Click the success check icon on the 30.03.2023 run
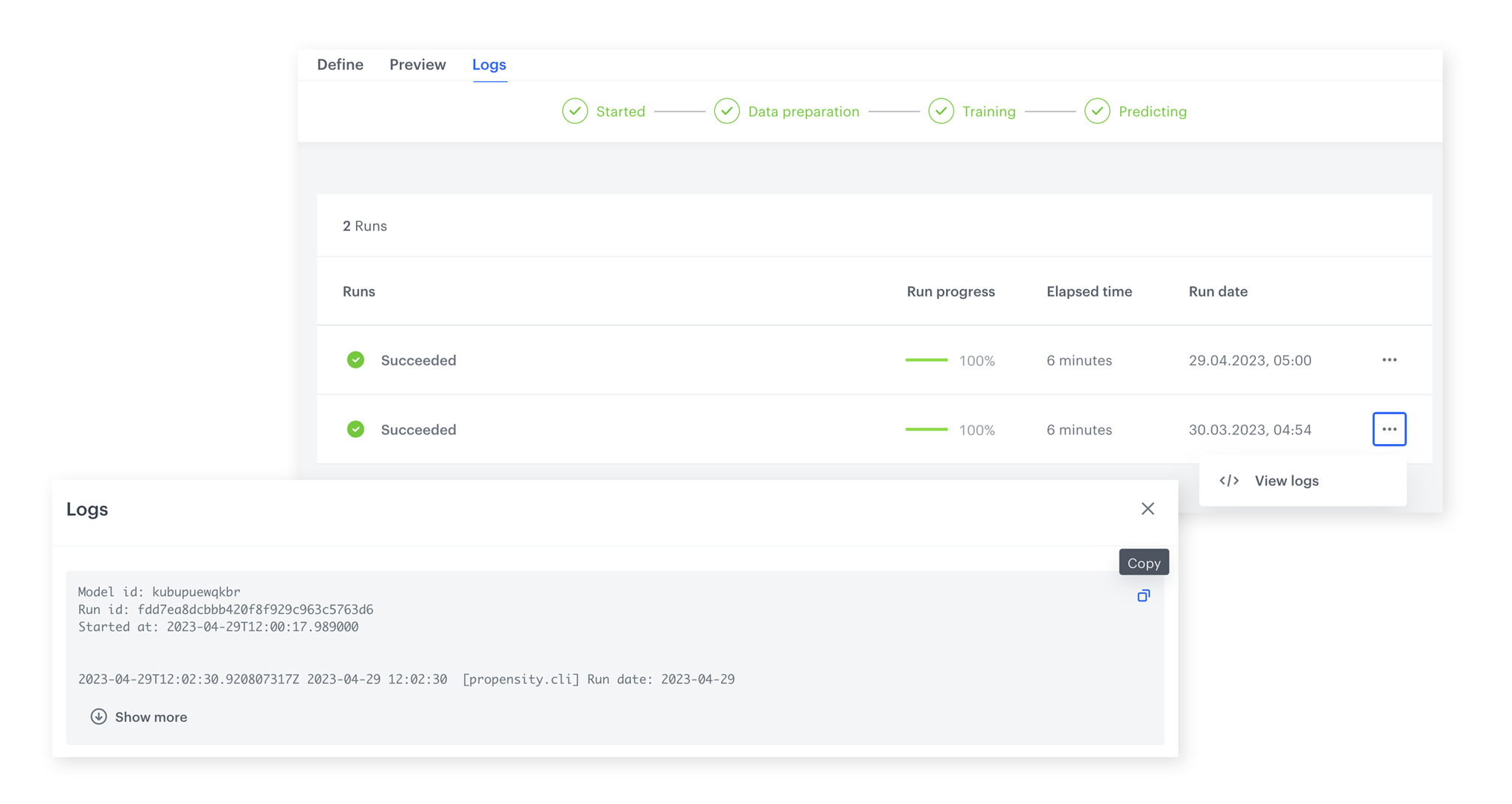 (x=356, y=429)
